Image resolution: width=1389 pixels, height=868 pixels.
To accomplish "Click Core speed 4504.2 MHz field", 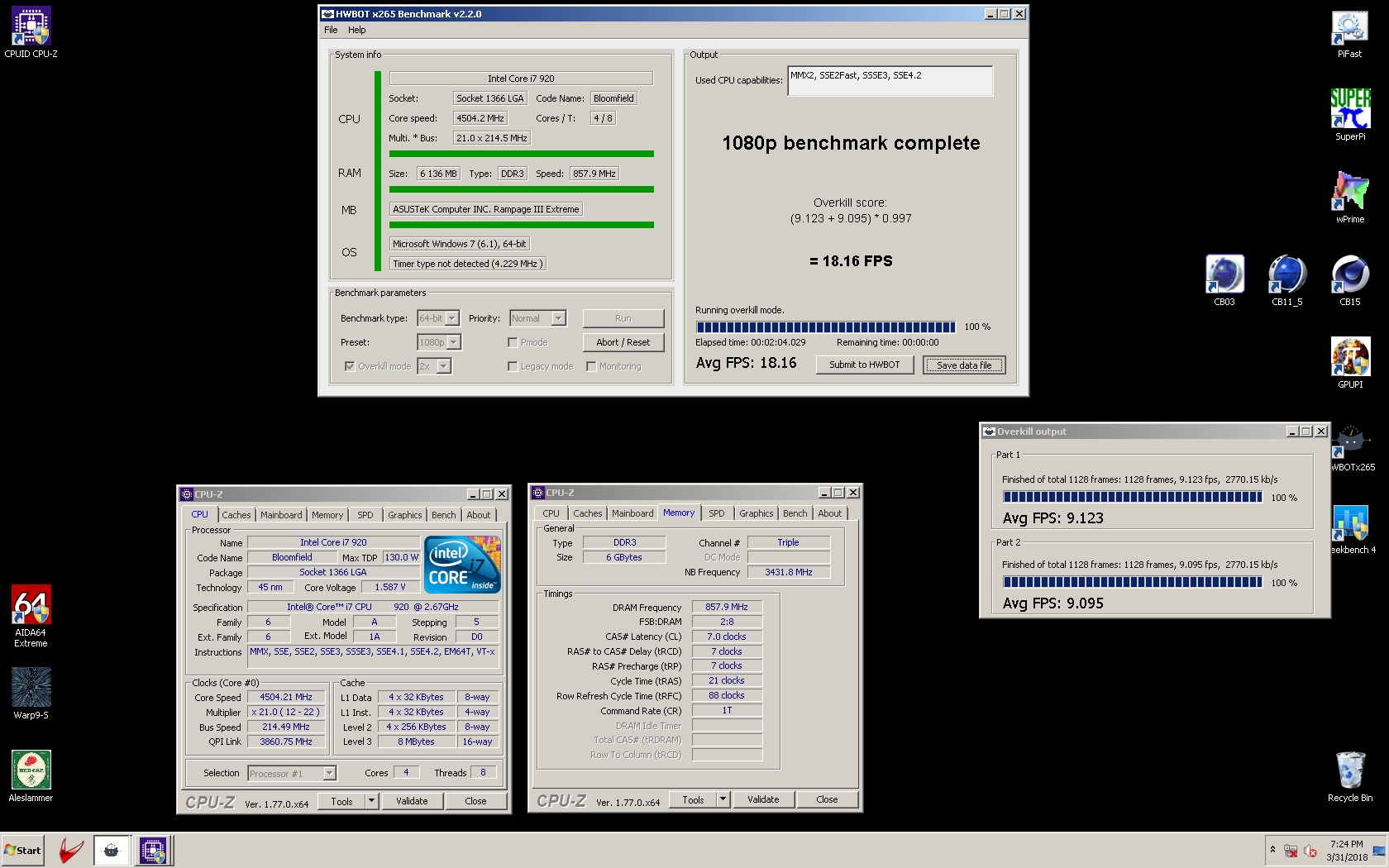I will pyautogui.click(x=480, y=118).
